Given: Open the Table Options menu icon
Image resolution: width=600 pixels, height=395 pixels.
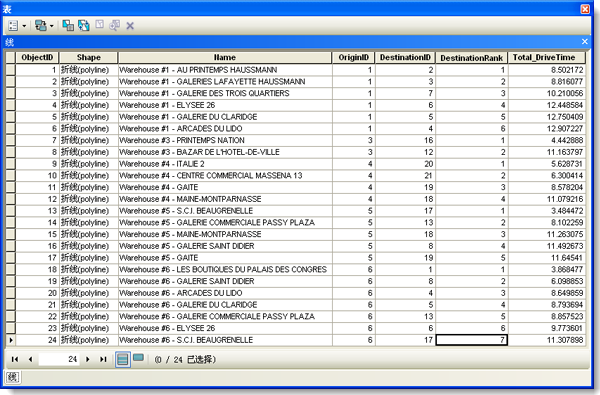Looking at the screenshot, I should point(13,26).
